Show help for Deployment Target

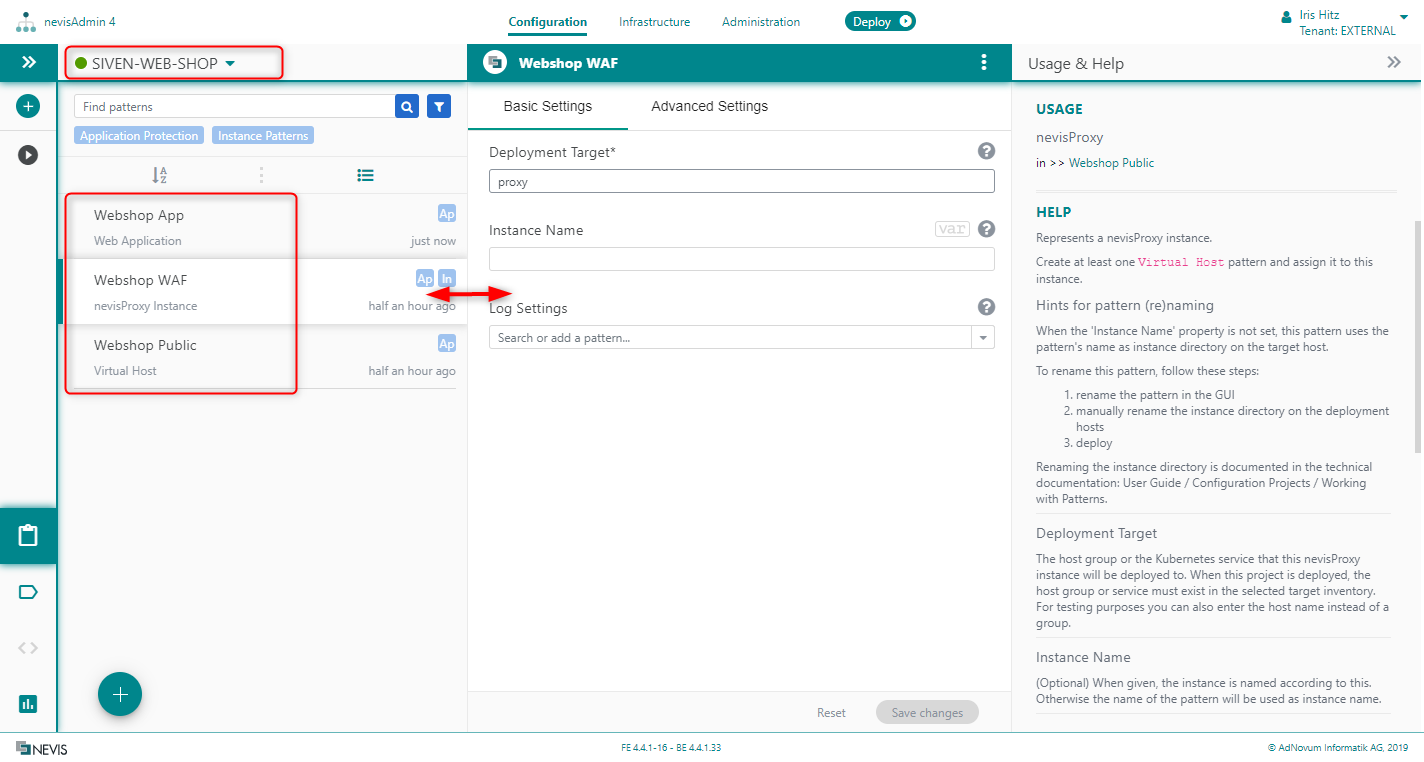click(x=986, y=151)
